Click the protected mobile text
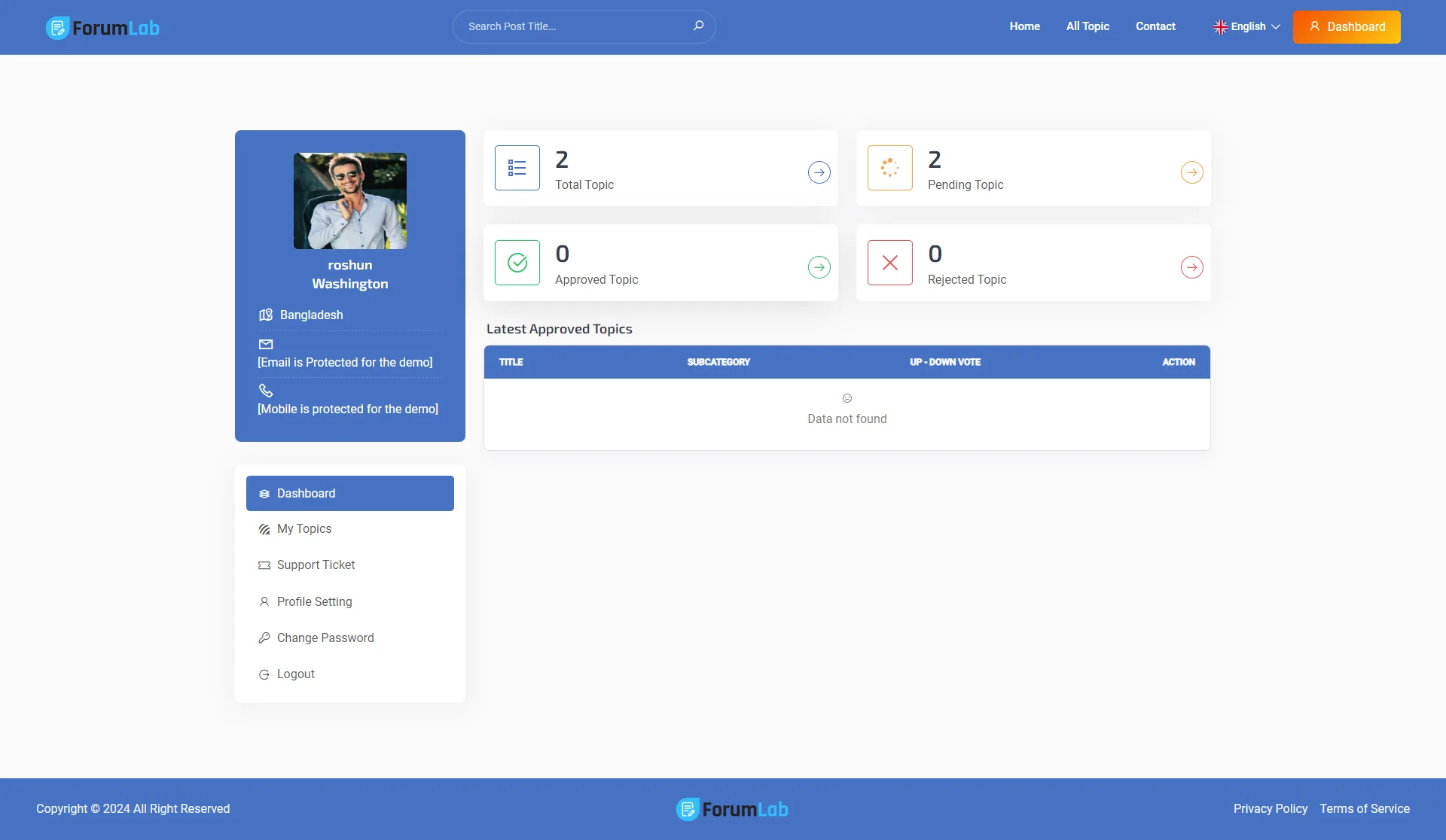Image resolution: width=1446 pixels, height=840 pixels. 348,409
